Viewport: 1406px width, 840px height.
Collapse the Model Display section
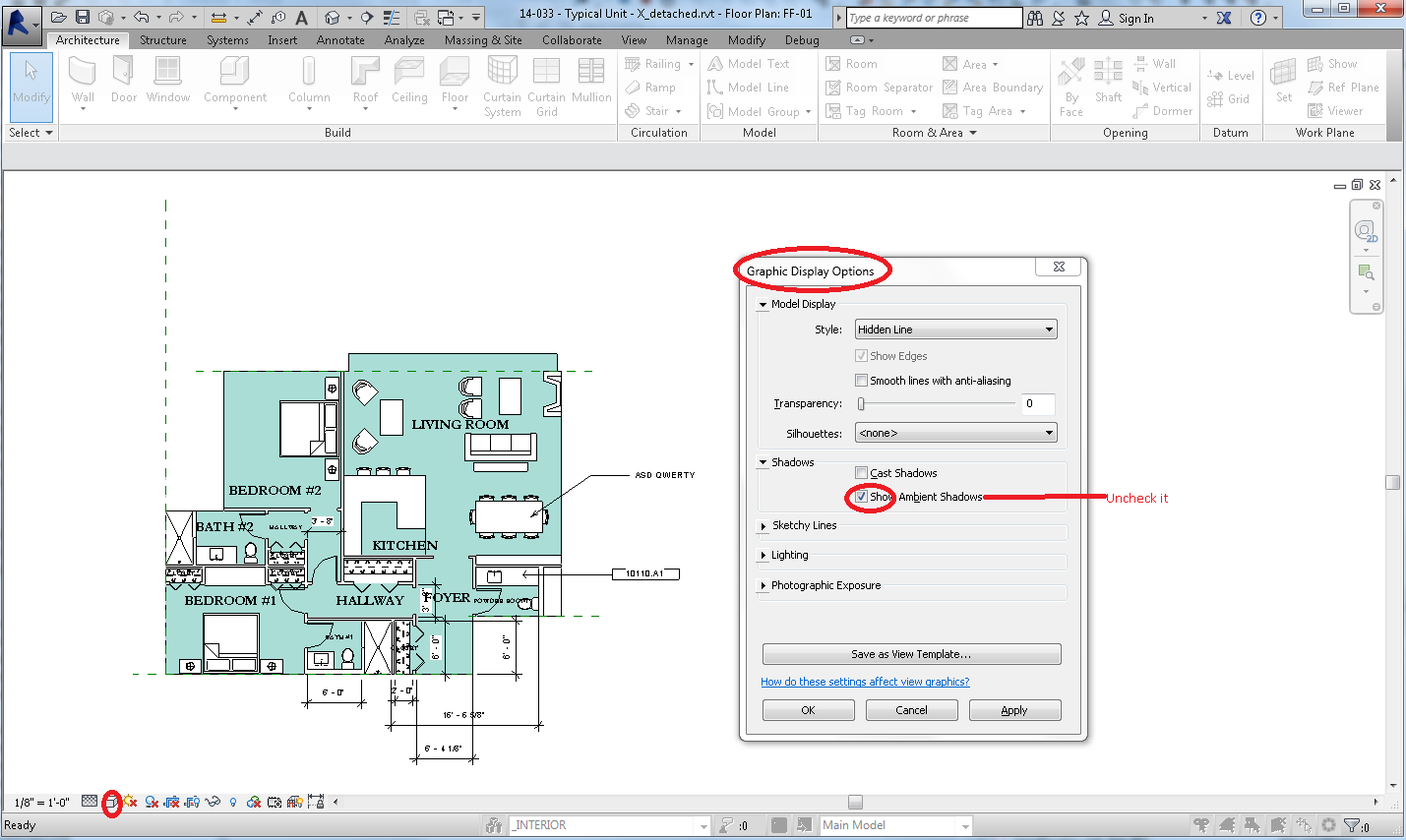(x=763, y=305)
